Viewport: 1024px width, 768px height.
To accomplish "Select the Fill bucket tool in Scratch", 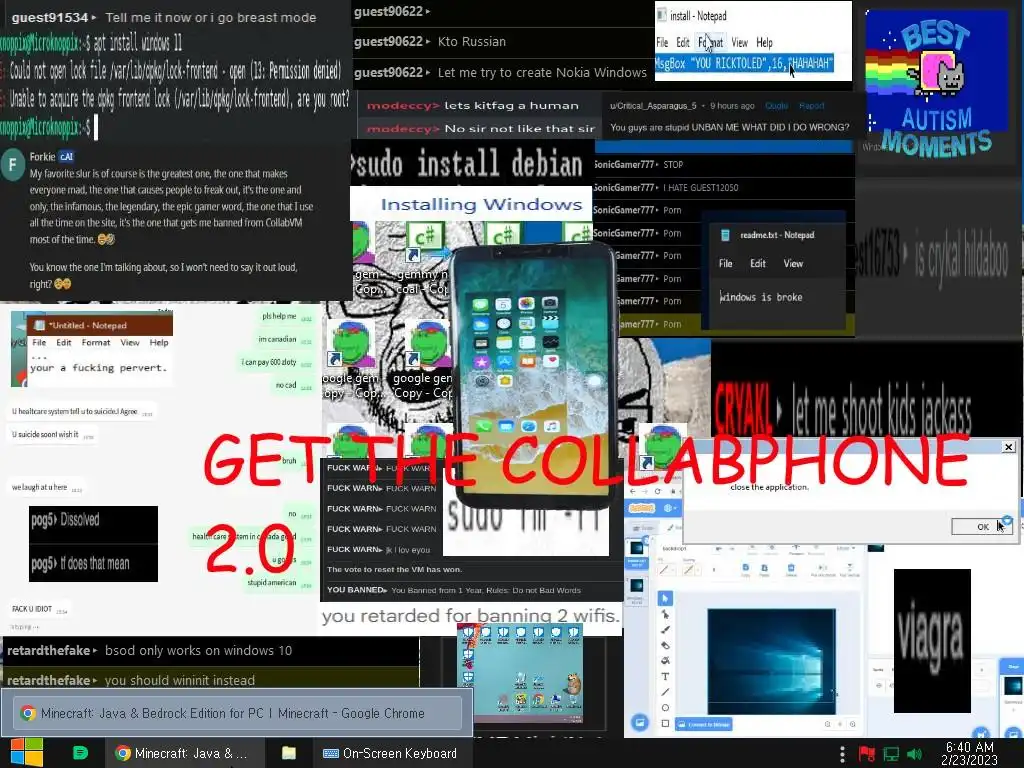I will (x=665, y=661).
